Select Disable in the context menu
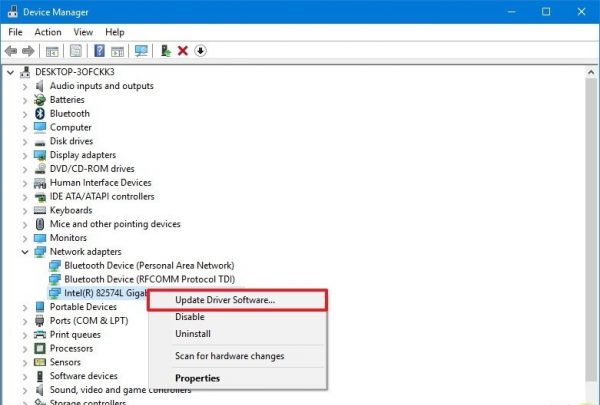Image resolution: width=600 pixels, height=405 pixels. pyautogui.click(x=190, y=317)
